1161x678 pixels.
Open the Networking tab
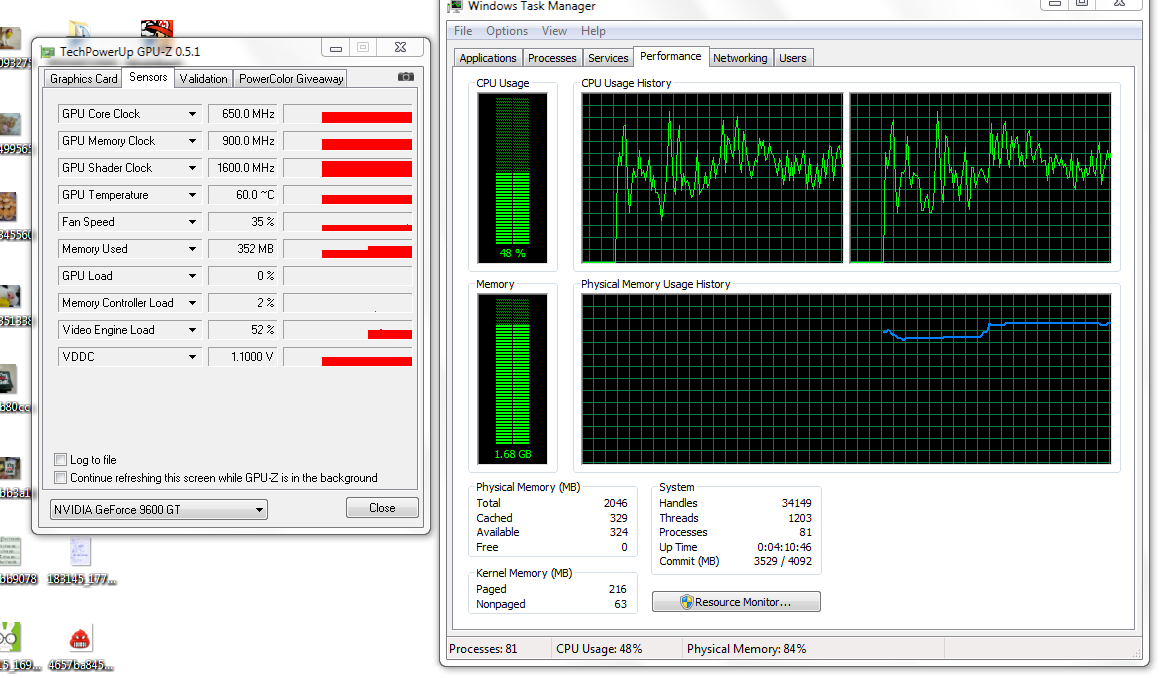click(x=740, y=58)
